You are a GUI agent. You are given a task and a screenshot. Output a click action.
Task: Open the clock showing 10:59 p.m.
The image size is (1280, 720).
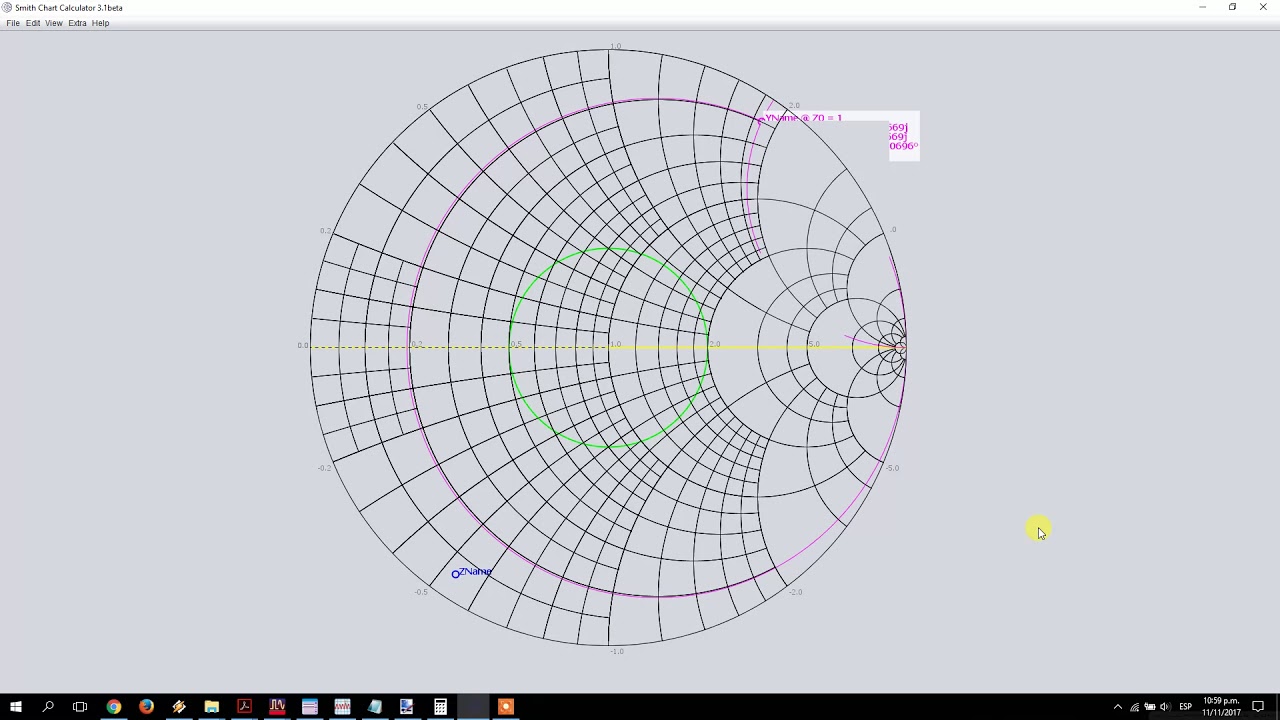(1221, 707)
